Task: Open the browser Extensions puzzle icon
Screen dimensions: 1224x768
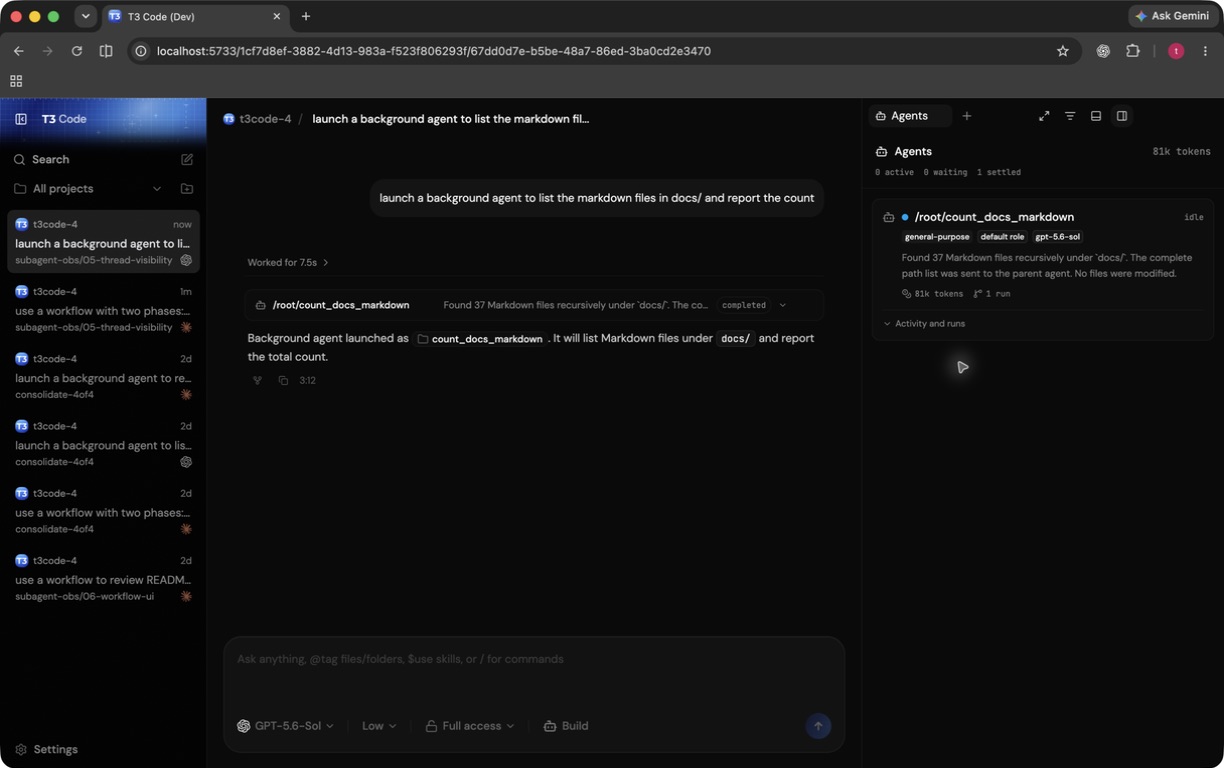Action: pyautogui.click(x=1133, y=51)
